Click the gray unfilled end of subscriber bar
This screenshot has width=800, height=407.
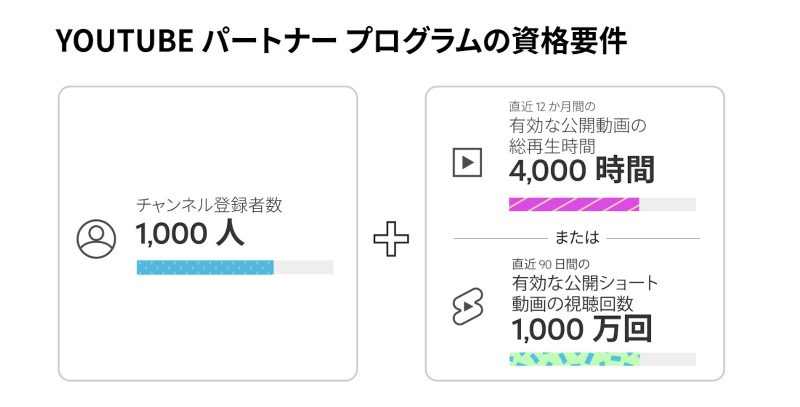304,267
